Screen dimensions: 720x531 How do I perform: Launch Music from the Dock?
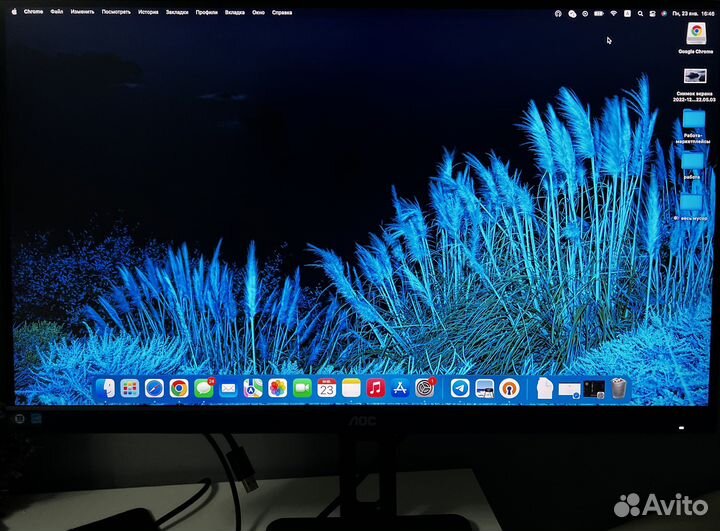coord(376,389)
